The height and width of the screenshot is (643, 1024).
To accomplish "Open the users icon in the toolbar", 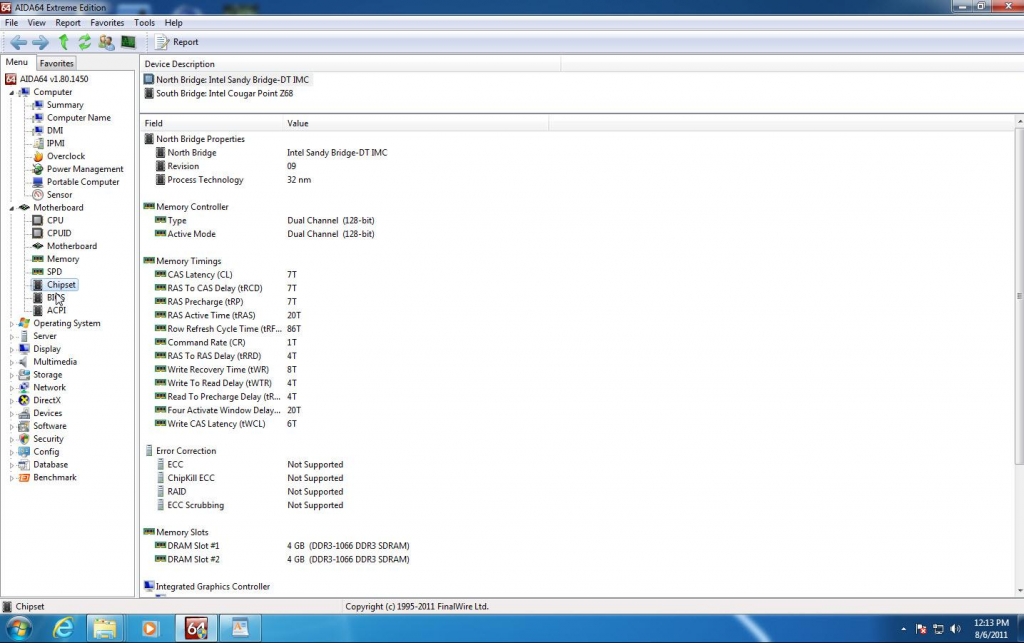I will tap(106, 42).
